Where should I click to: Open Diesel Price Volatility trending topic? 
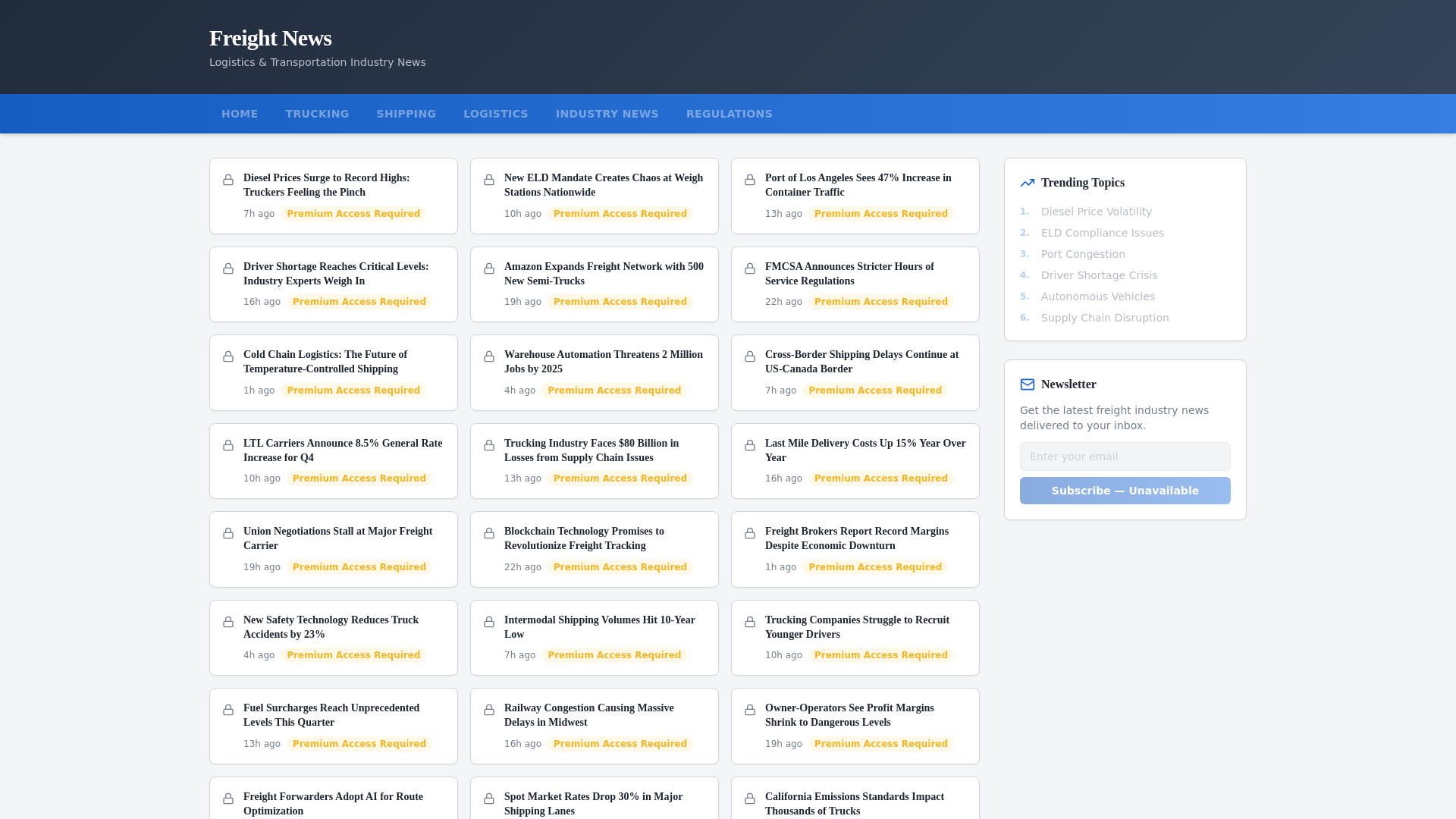(1097, 212)
